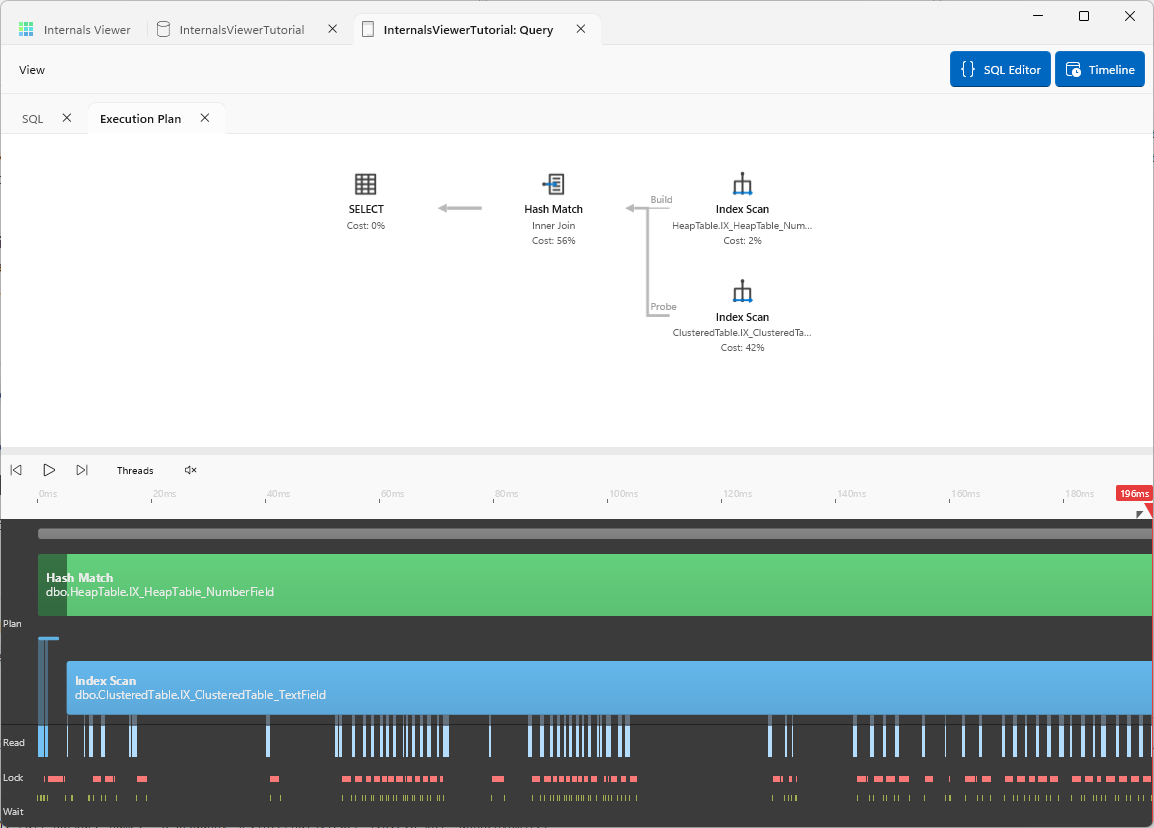Click the Timeline button
The height and width of the screenshot is (828, 1154).
tap(1100, 69)
